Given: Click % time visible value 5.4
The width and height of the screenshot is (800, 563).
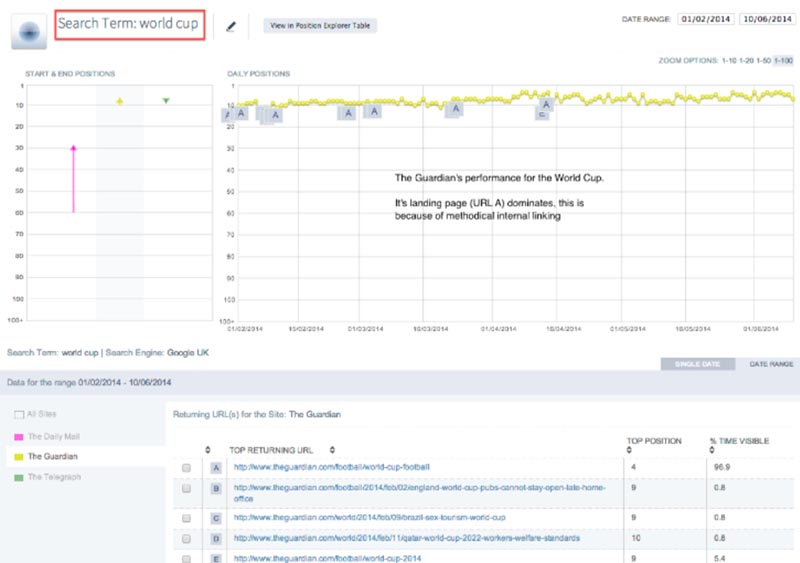Looking at the screenshot, I should 719,558.
